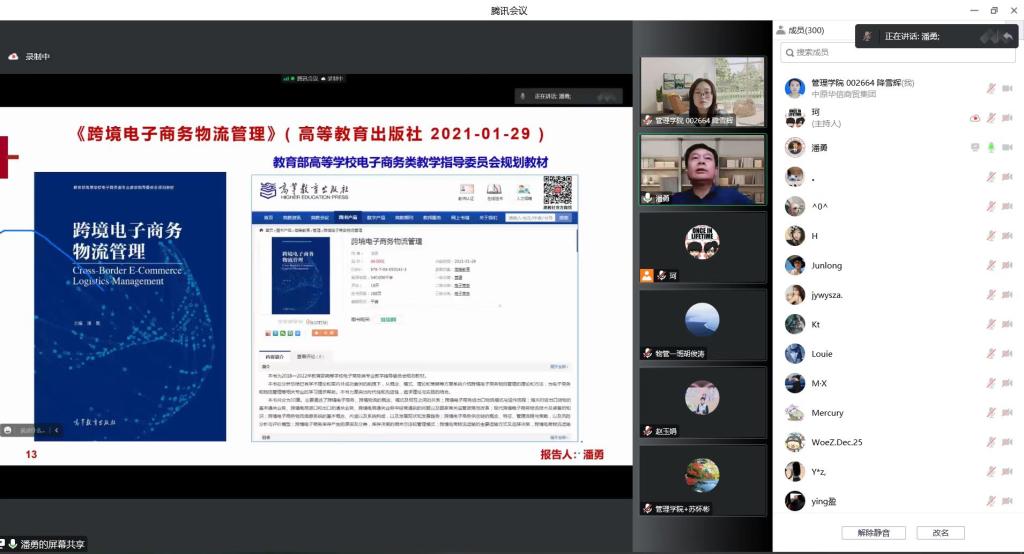The width and height of the screenshot is (1024, 554).
Task: Click member name jywysza. in the list
Action: click(x=827, y=295)
